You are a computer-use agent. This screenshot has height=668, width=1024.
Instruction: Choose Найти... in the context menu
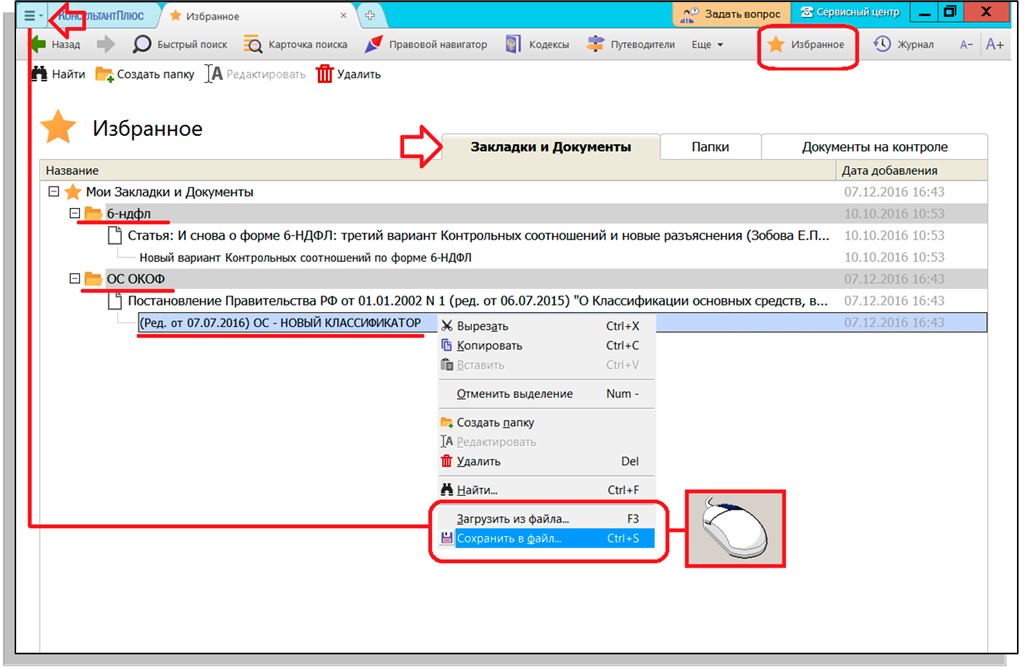546,490
